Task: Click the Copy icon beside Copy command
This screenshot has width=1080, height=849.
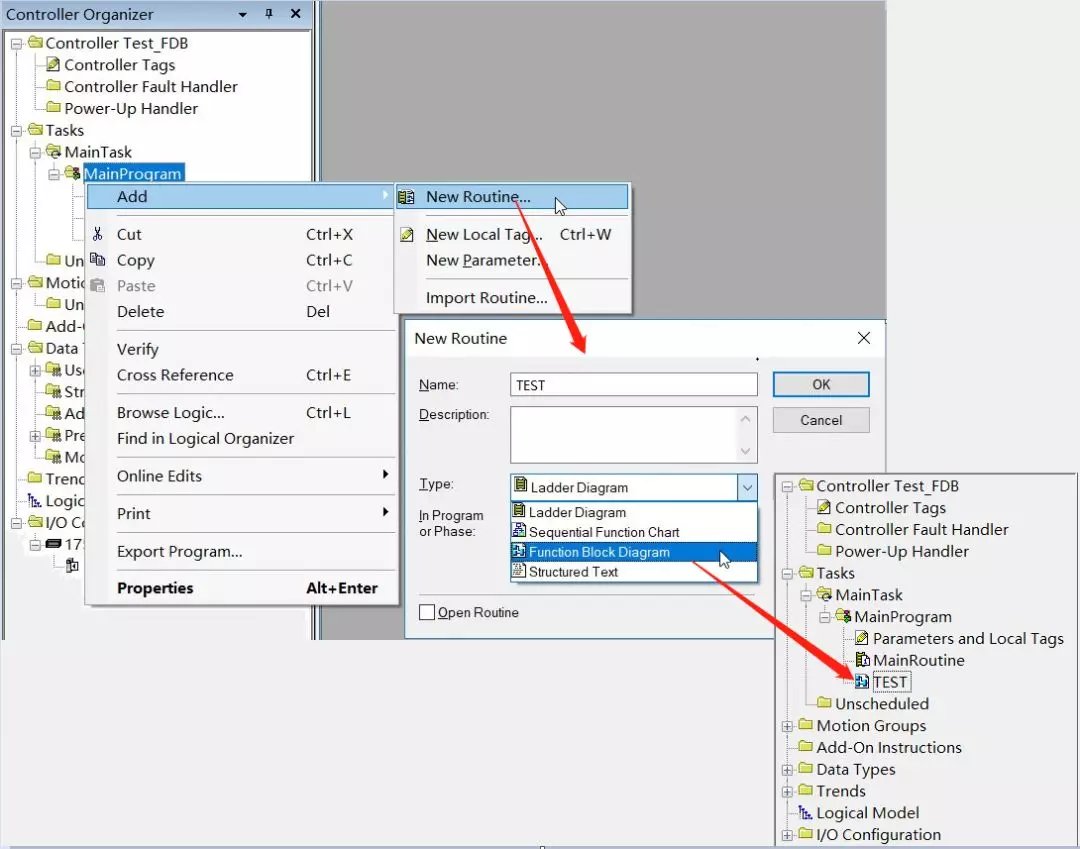Action: (100, 260)
